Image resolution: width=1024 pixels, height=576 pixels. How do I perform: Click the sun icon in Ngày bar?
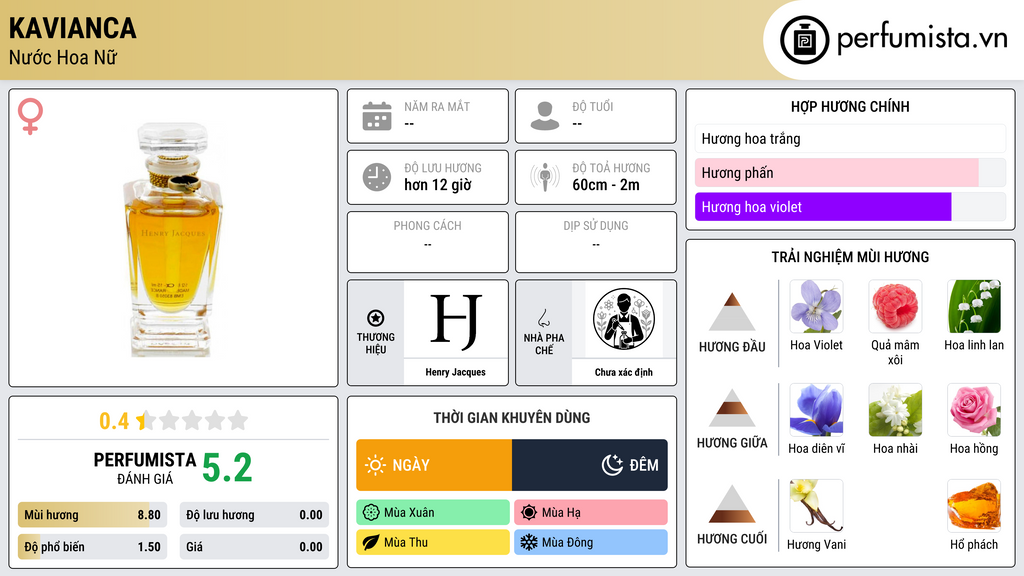tap(376, 465)
